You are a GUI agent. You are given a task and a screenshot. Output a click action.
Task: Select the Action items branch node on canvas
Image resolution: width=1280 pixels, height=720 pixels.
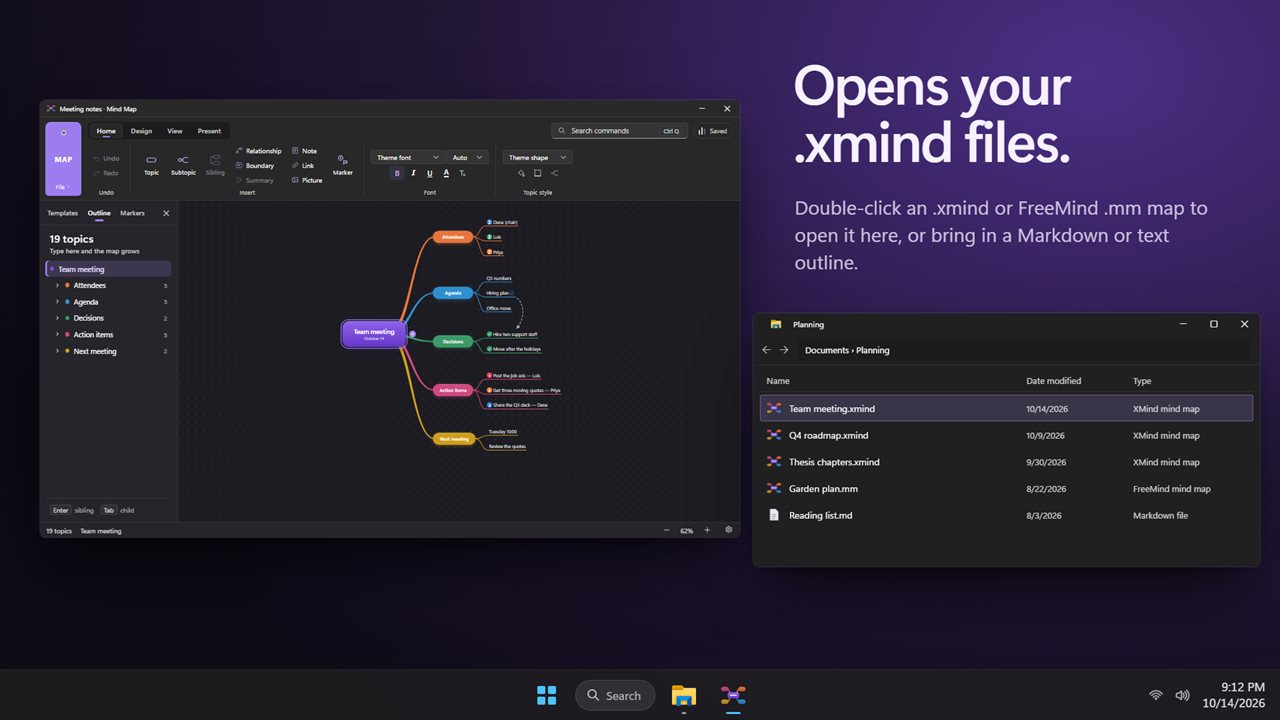tap(453, 390)
